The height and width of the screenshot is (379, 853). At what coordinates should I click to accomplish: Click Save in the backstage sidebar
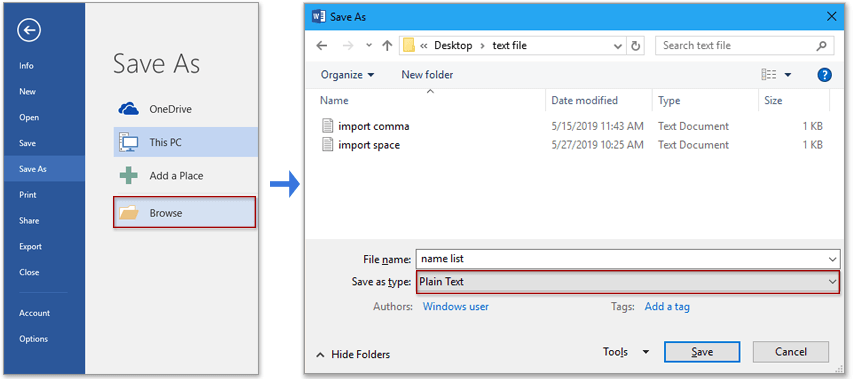(x=27, y=143)
